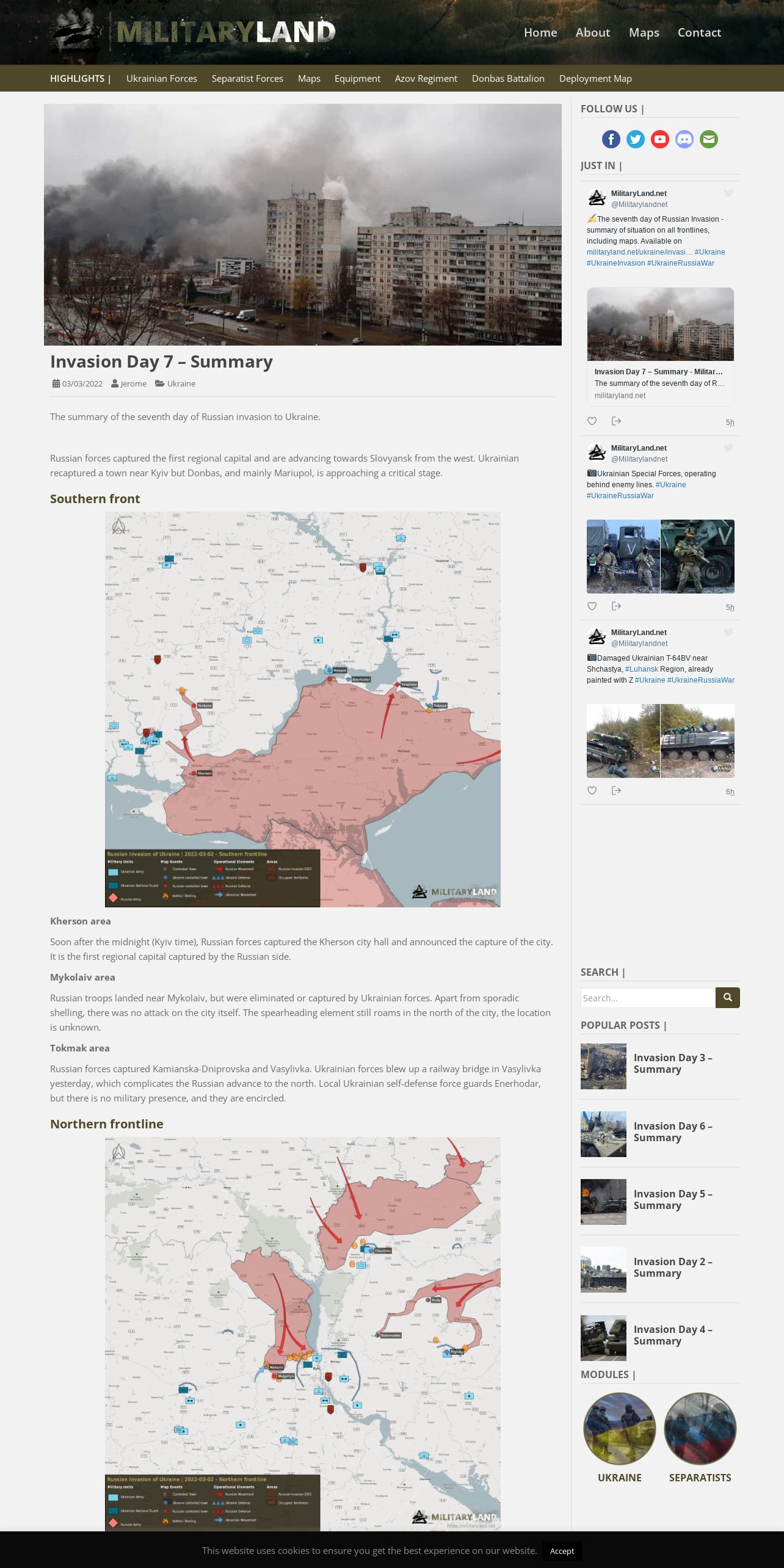Open Donbas Battalion highlight

tap(508, 78)
